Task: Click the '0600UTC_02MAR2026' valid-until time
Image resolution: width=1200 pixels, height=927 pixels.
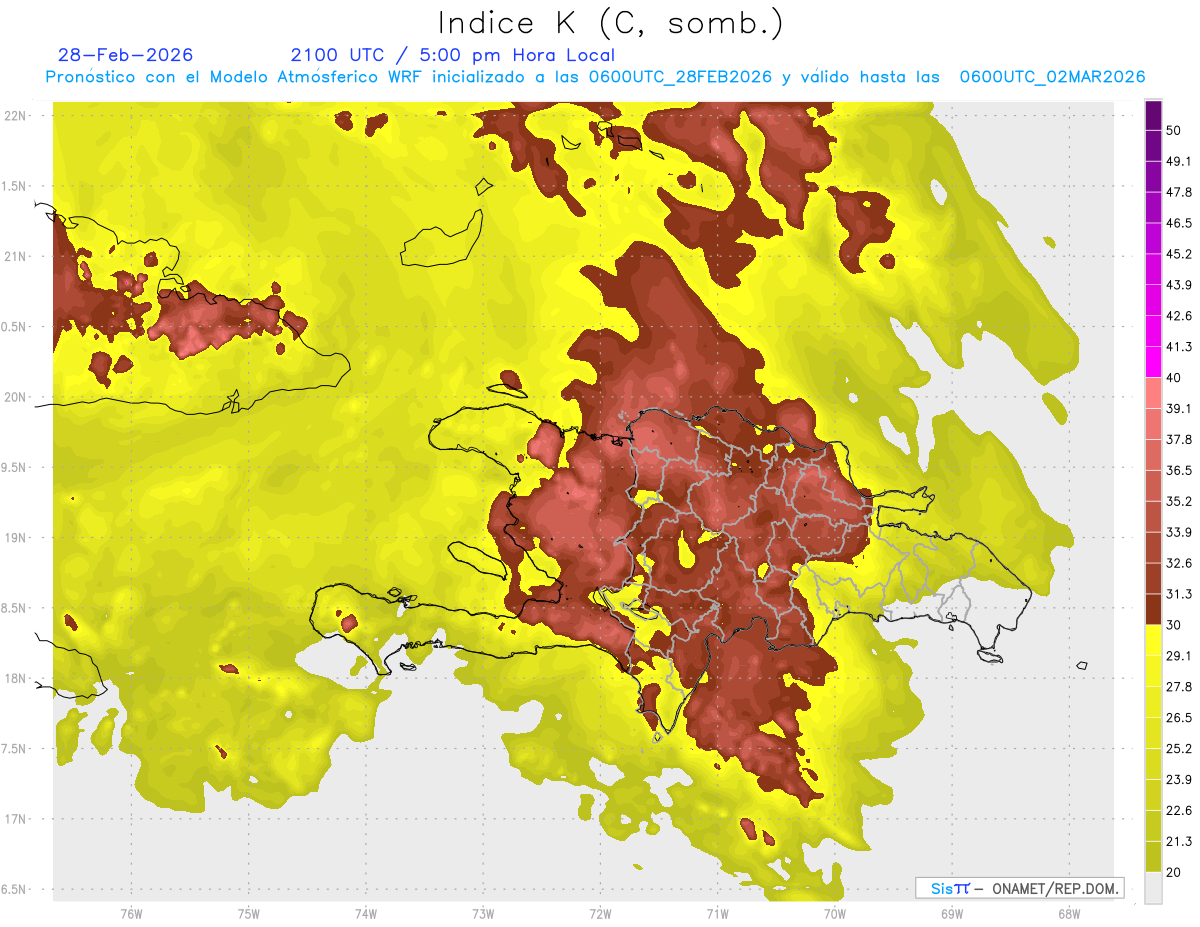Action: click(1052, 77)
